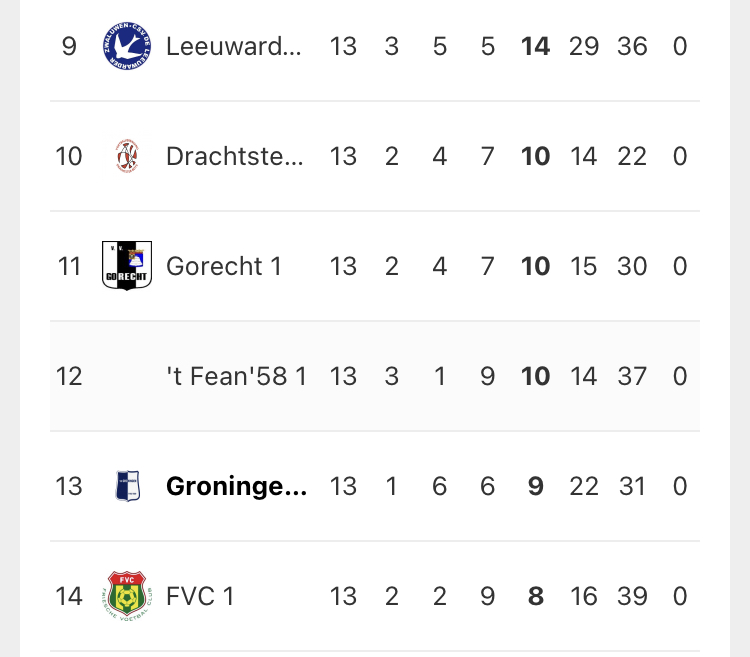Select the bold Groninge... team name
Screen dimensions: 750x657
(x=236, y=486)
